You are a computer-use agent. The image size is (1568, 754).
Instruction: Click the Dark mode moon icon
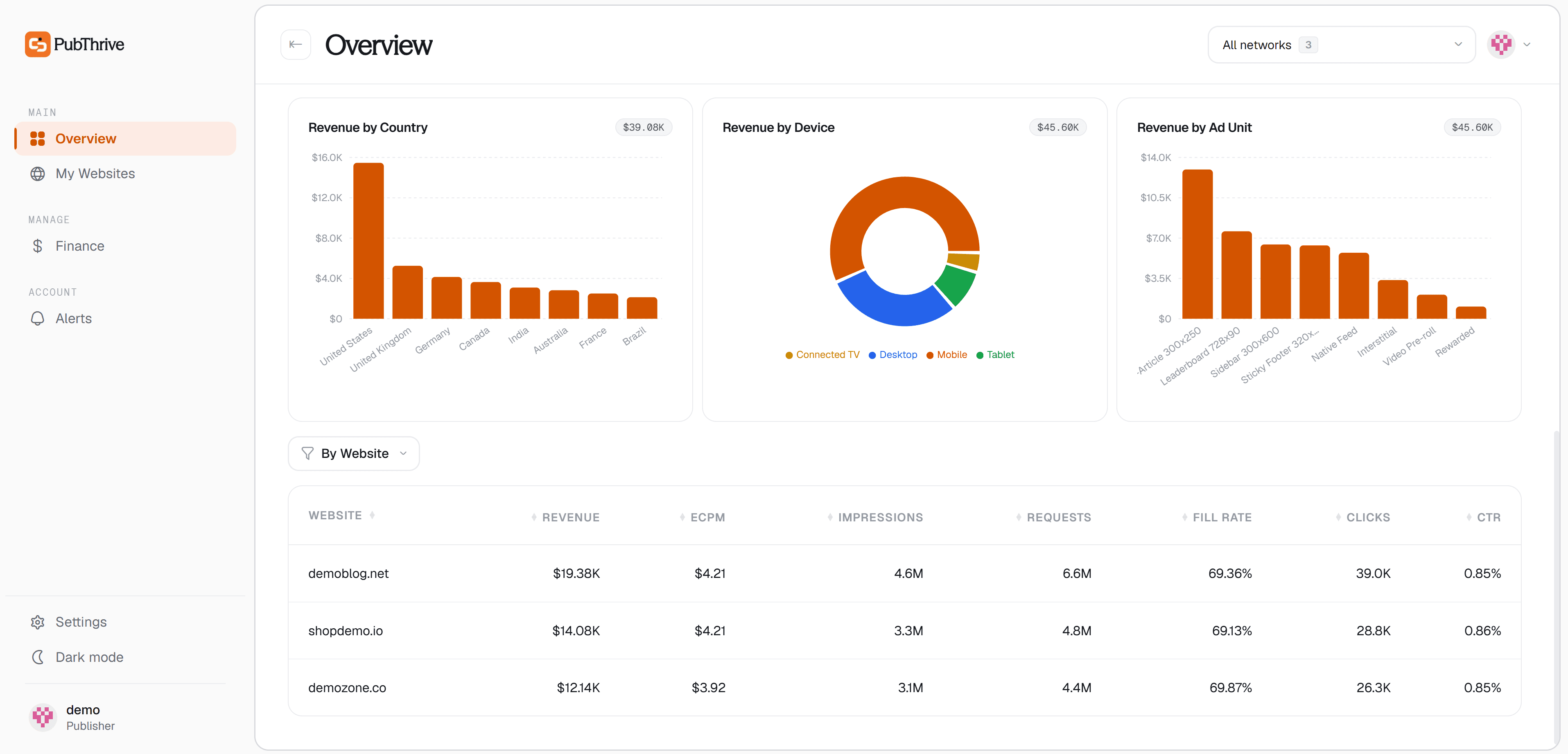click(x=38, y=657)
